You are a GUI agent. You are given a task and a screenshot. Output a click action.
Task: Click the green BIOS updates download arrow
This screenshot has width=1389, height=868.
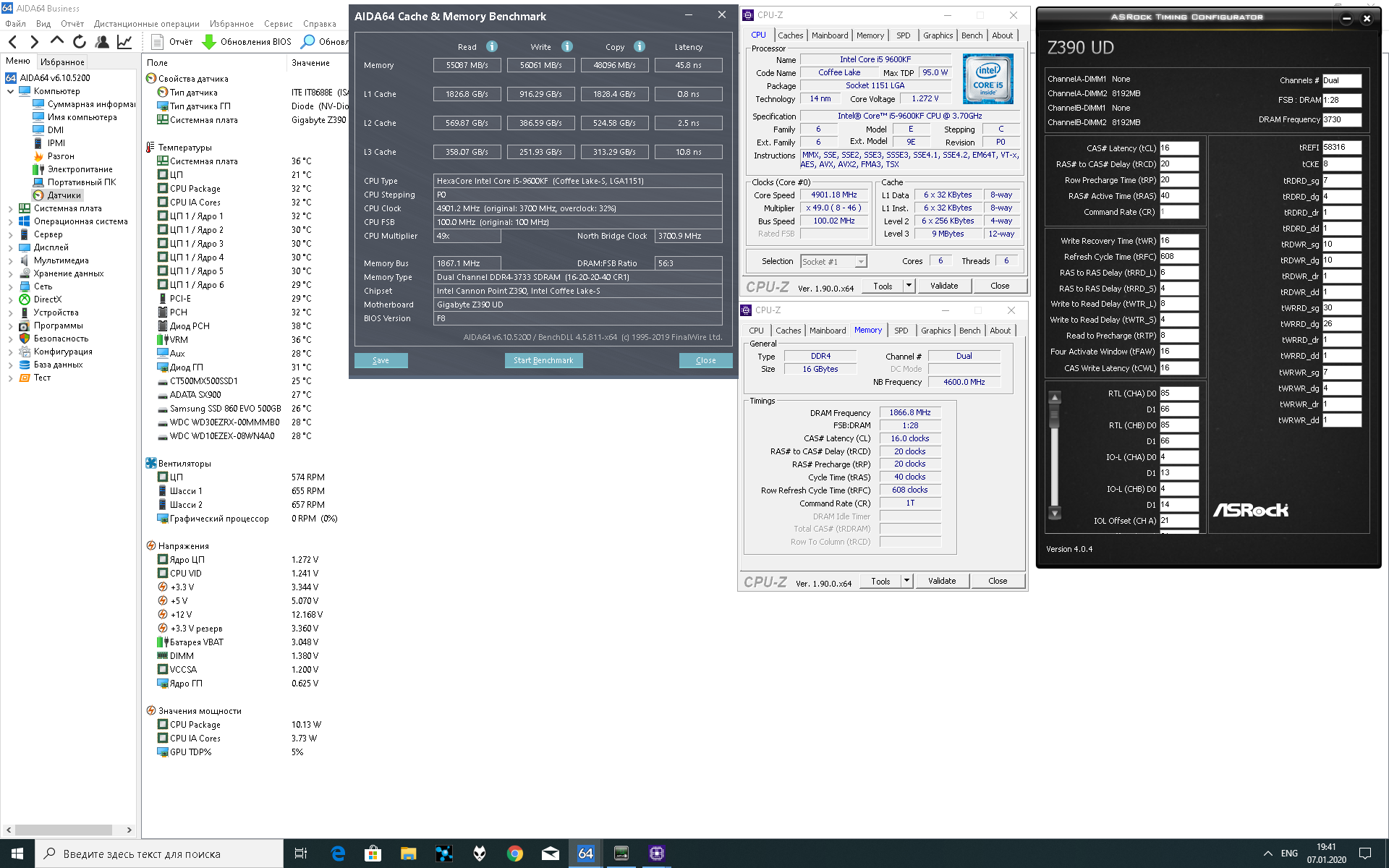pyautogui.click(x=209, y=42)
